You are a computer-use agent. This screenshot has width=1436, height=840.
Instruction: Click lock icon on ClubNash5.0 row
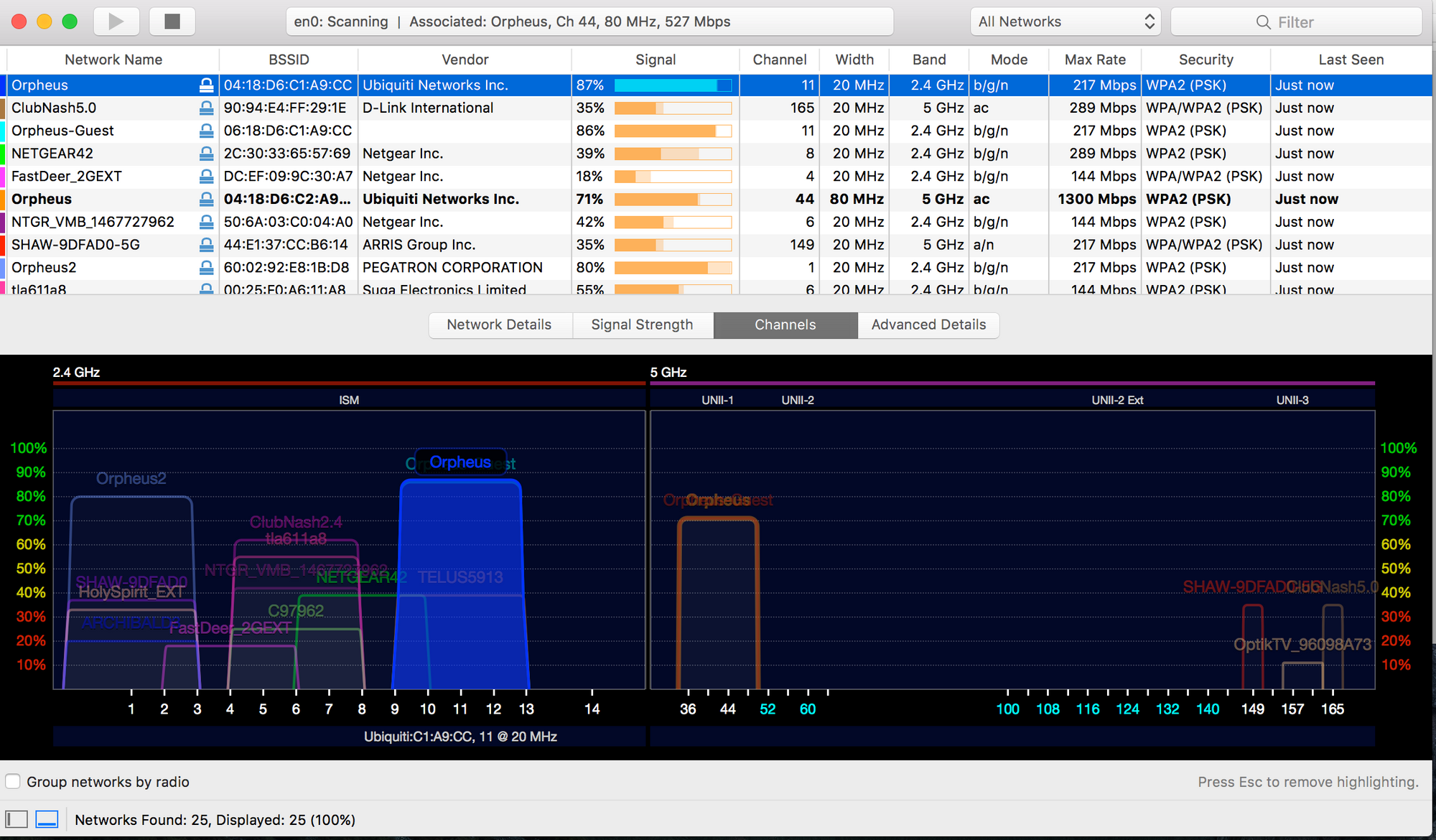click(x=206, y=108)
